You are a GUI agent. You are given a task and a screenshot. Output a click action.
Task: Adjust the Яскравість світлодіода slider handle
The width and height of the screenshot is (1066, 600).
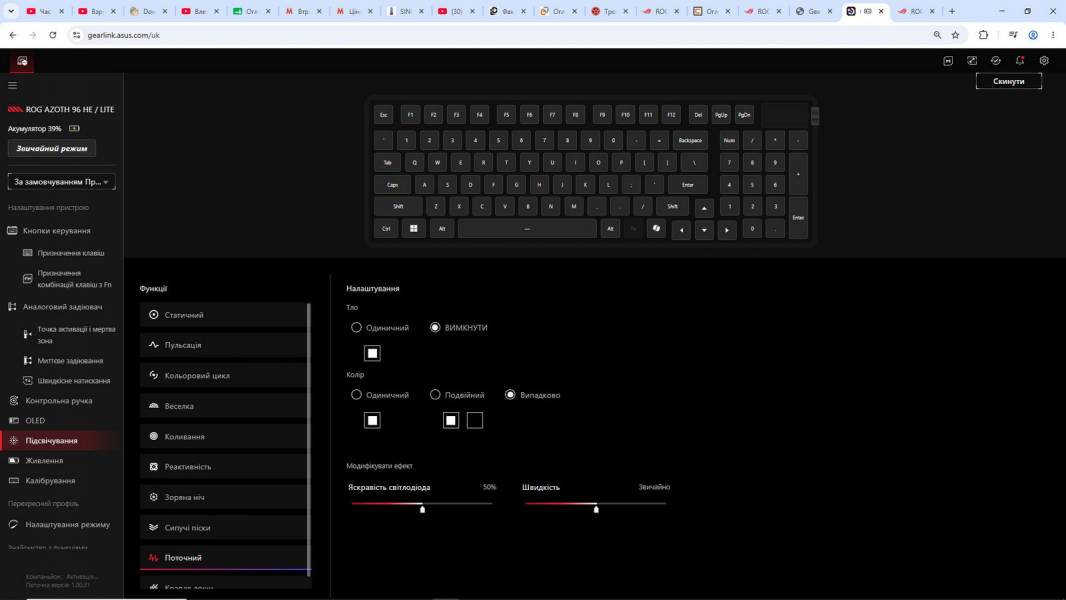(422, 508)
